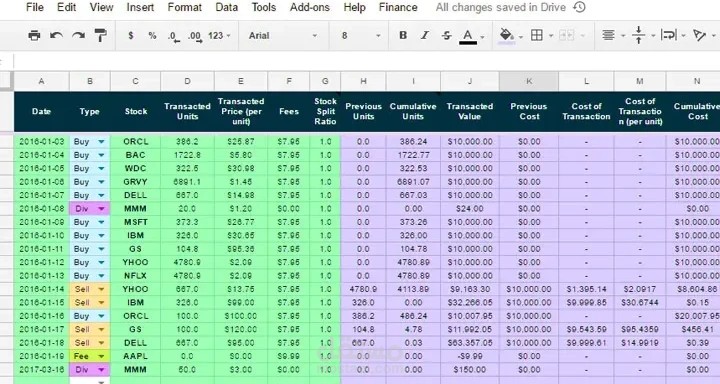The height and width of the screenshot is (384, 720).
Task: Select the ORCL cell dated 2016-01-03
Action: coord(135,142)
